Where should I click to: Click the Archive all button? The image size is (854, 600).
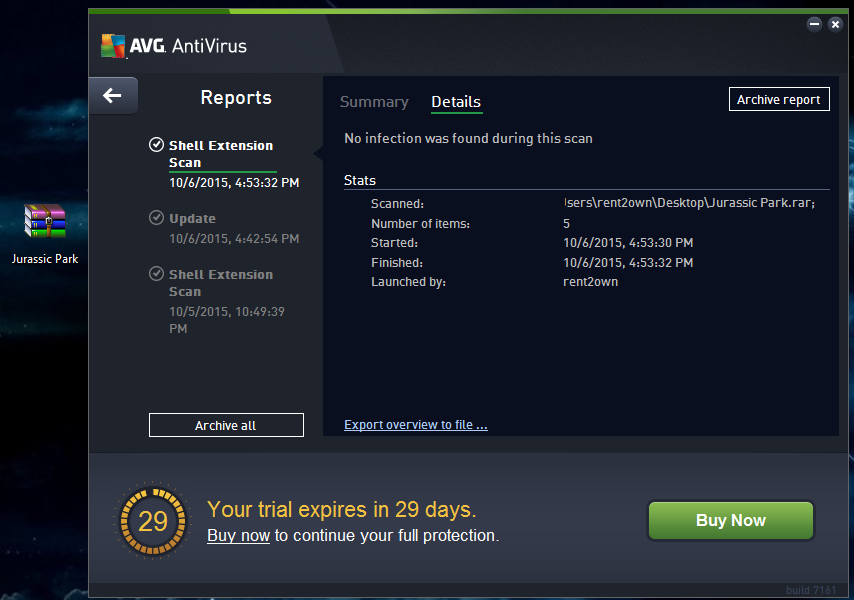[226, 425]
